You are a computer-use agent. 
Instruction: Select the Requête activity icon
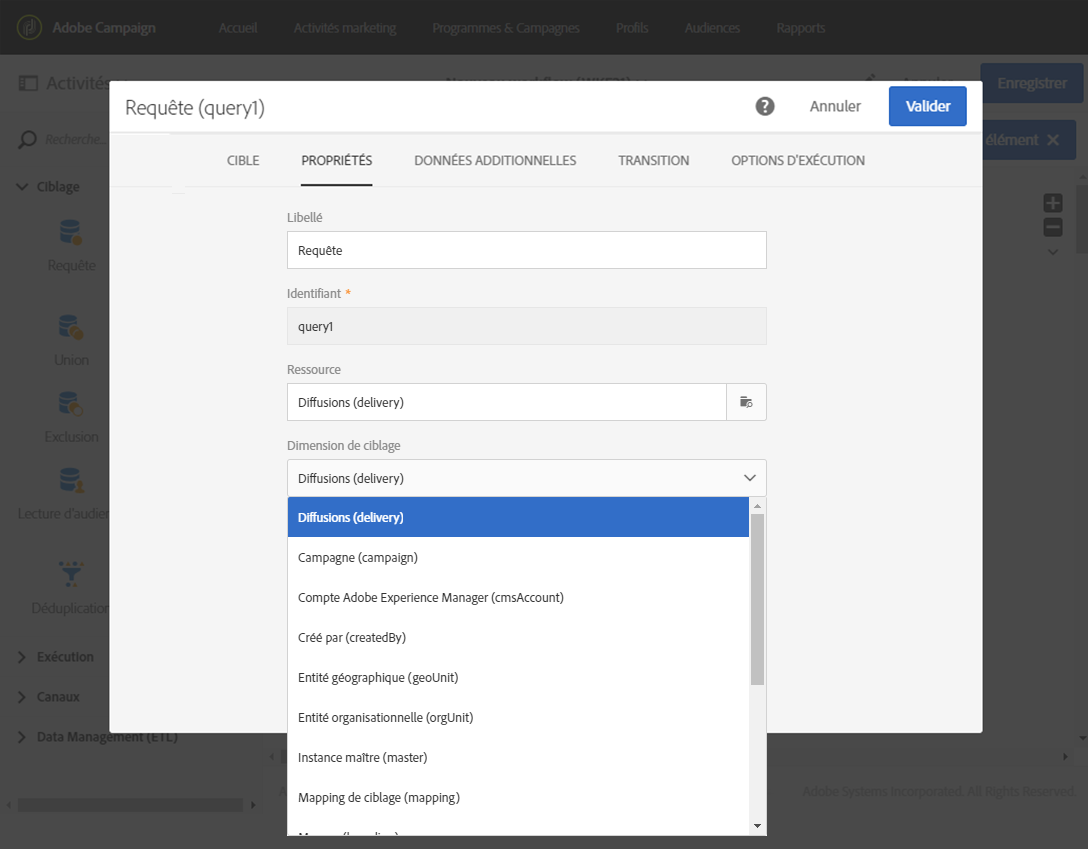[71, 233]
